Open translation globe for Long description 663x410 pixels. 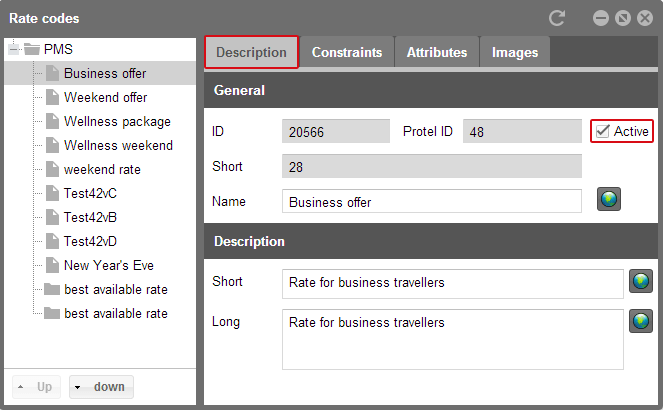point(641,321)
